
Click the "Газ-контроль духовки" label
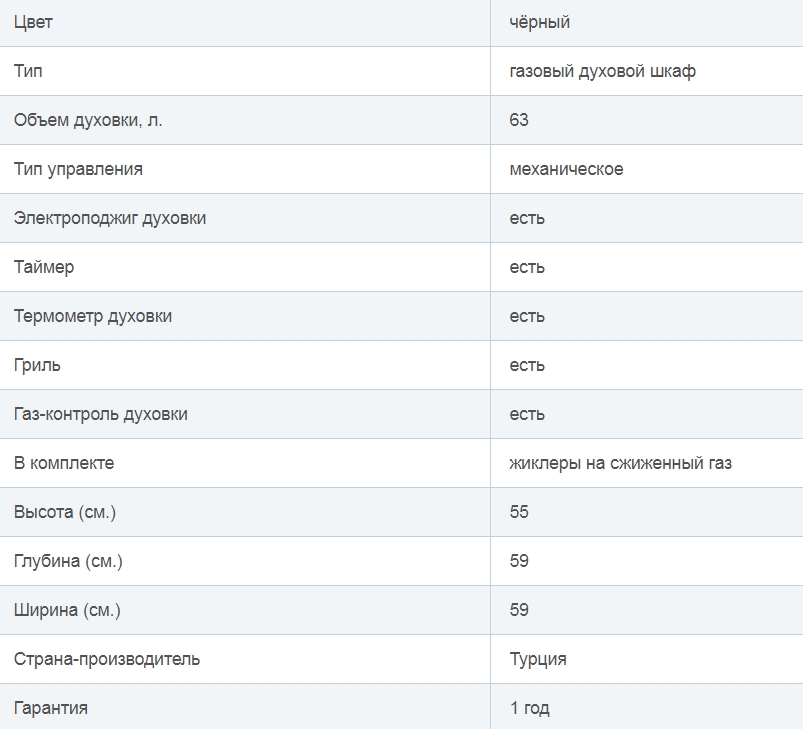click(101, 414)
